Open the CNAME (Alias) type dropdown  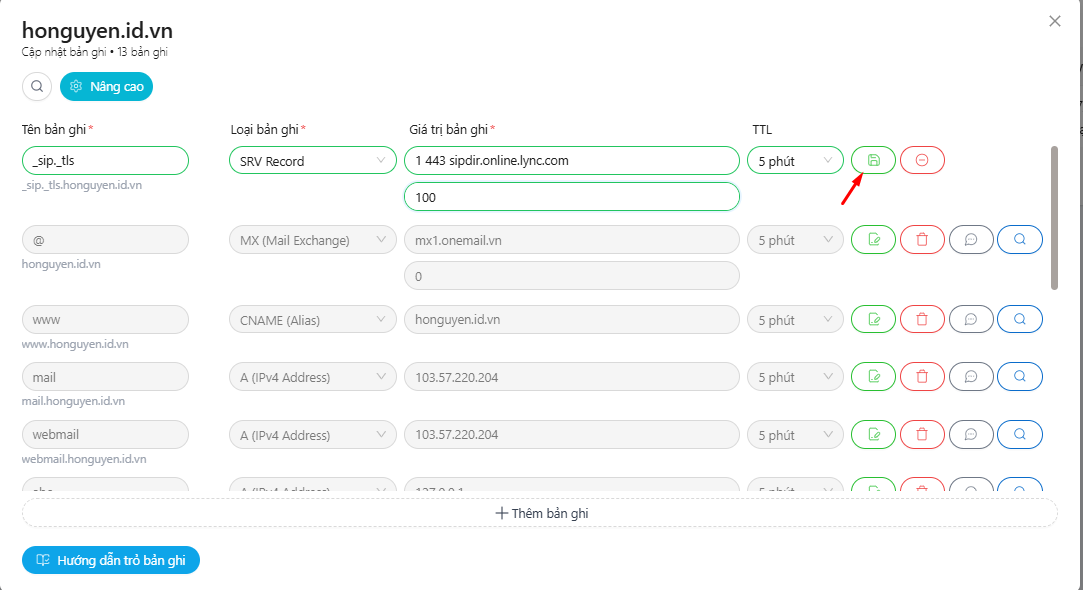tap(313, 320)
